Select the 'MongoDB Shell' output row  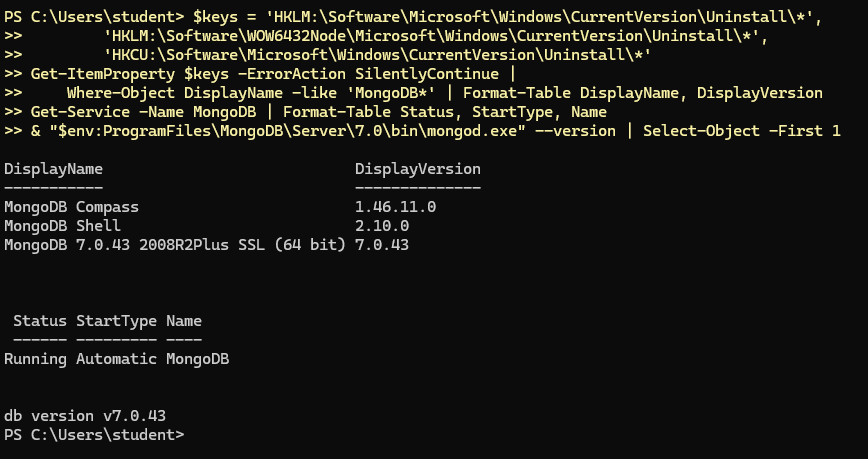[x=63, y=226]
